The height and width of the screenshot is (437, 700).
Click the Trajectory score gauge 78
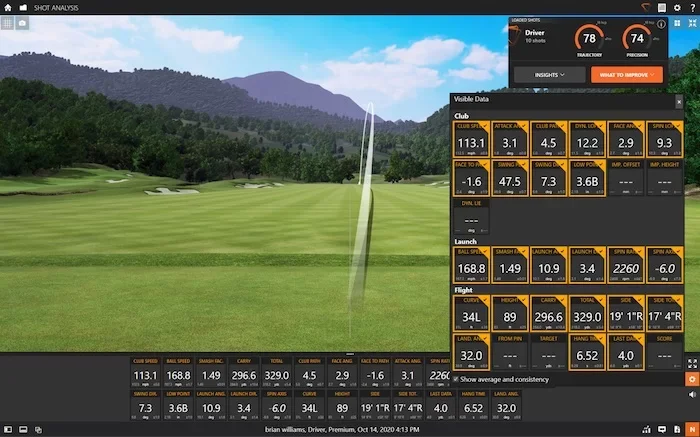589,39
